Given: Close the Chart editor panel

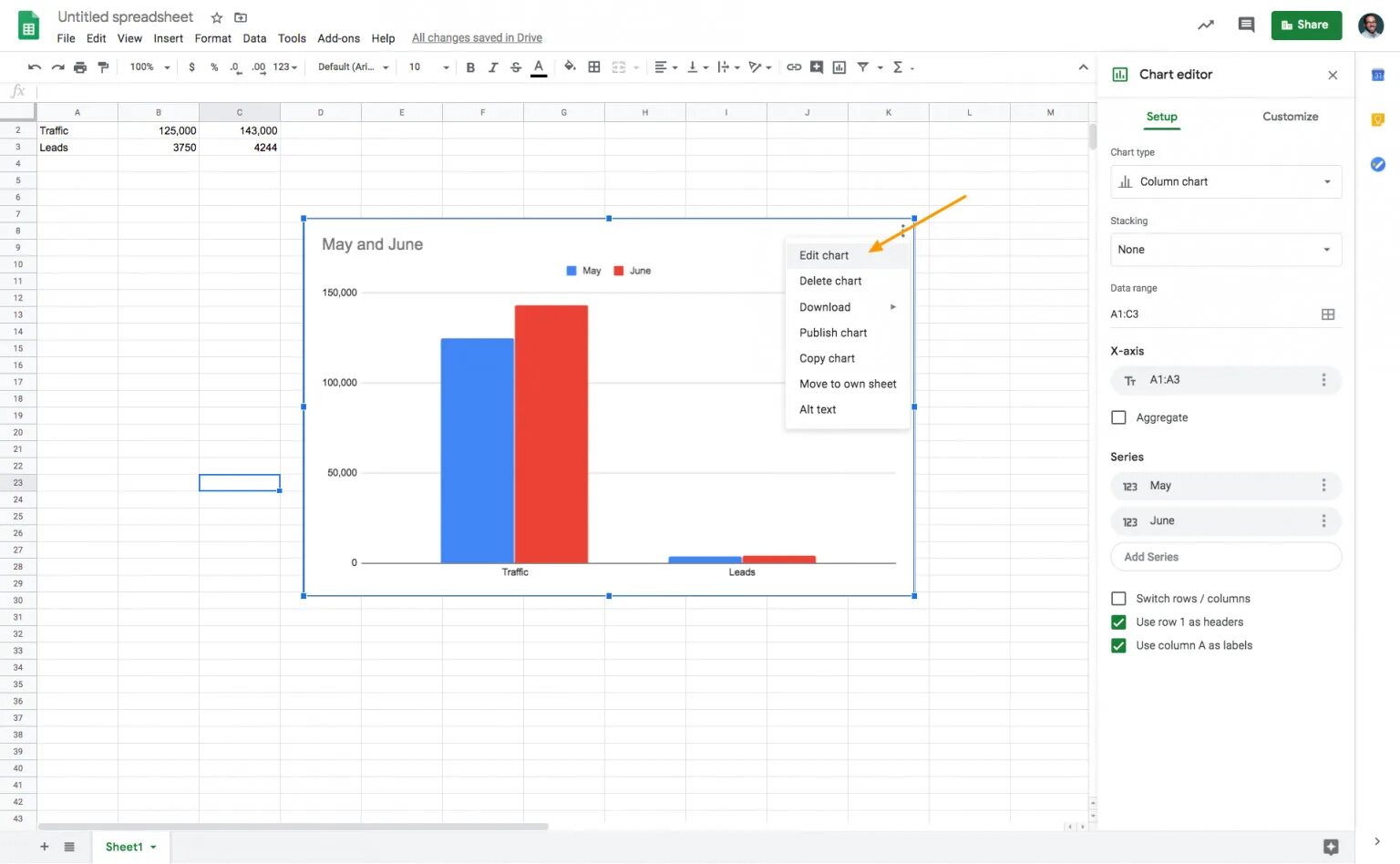Looking at the screenshot, I should pos(1333,75).
